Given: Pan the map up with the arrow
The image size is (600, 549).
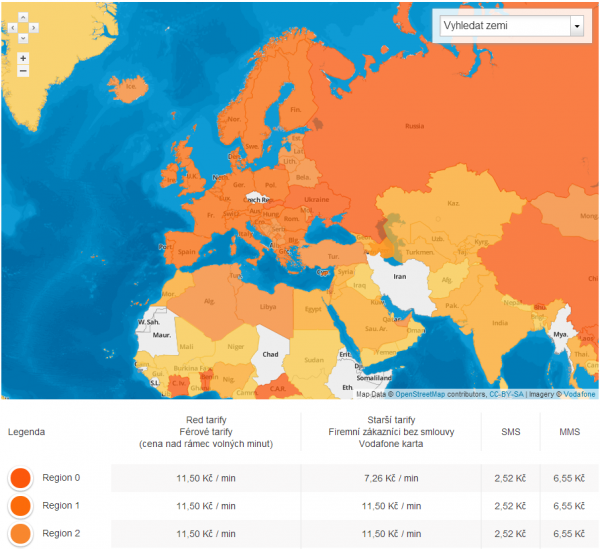Looking at the screenshot, I should coord(23,17).
